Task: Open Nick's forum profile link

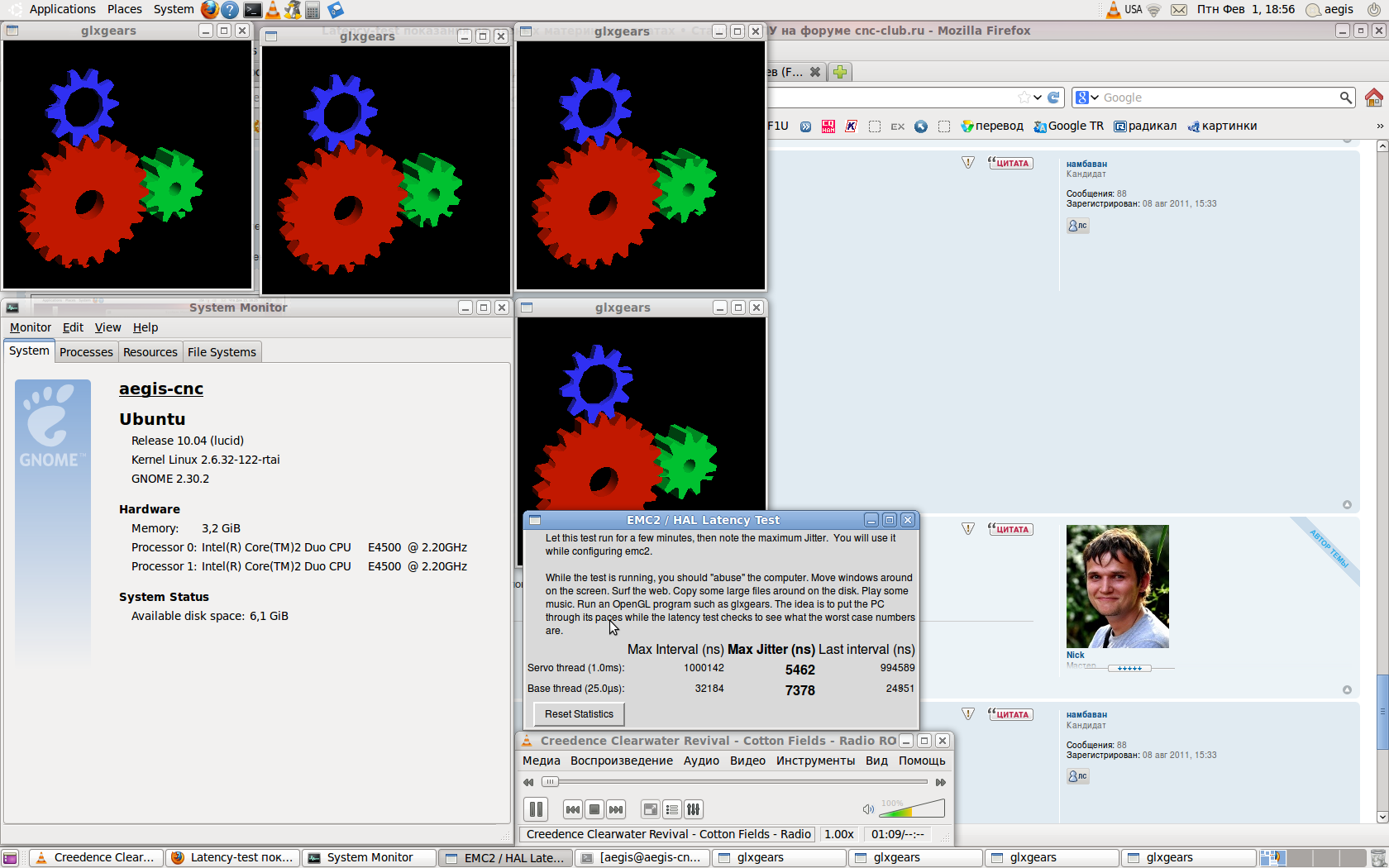Action: coord(1075,655)
